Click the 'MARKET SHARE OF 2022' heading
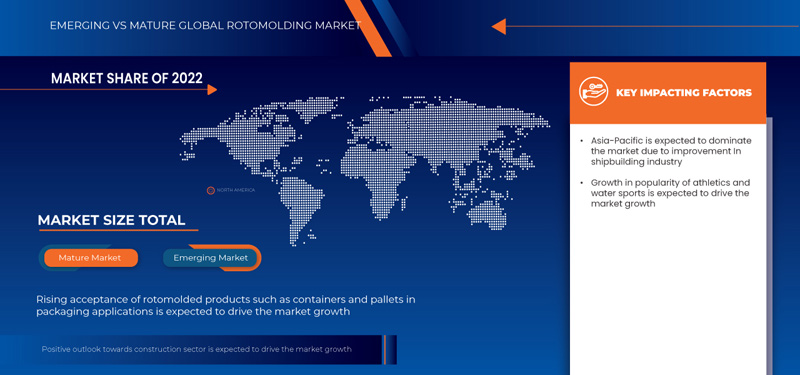800x375 pixels. click(127, 78)
